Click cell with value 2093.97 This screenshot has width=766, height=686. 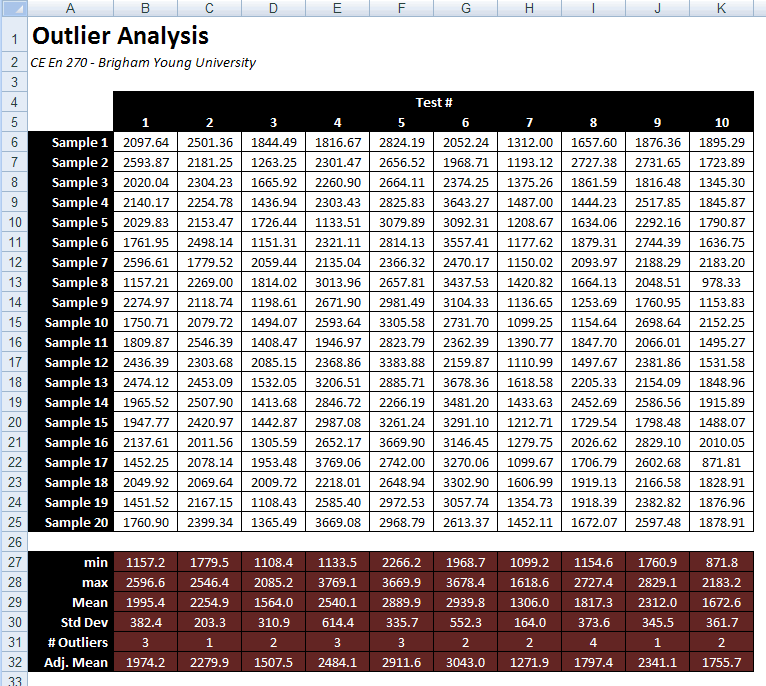click(x=594, y=262)
